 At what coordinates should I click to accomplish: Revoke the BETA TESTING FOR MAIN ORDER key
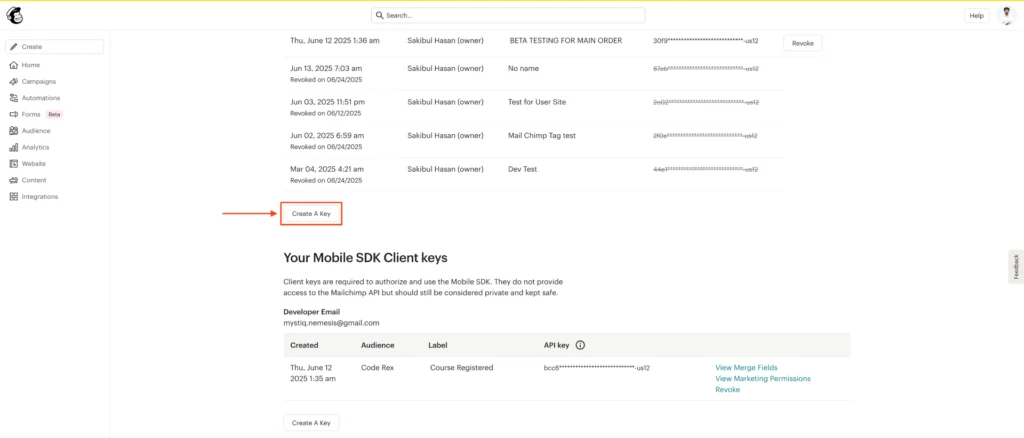pyautogui.click(x=803, y=42)
